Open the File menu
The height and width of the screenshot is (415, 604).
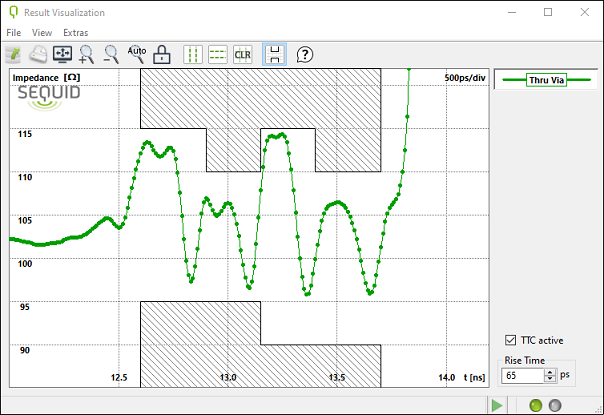(13, 33)
